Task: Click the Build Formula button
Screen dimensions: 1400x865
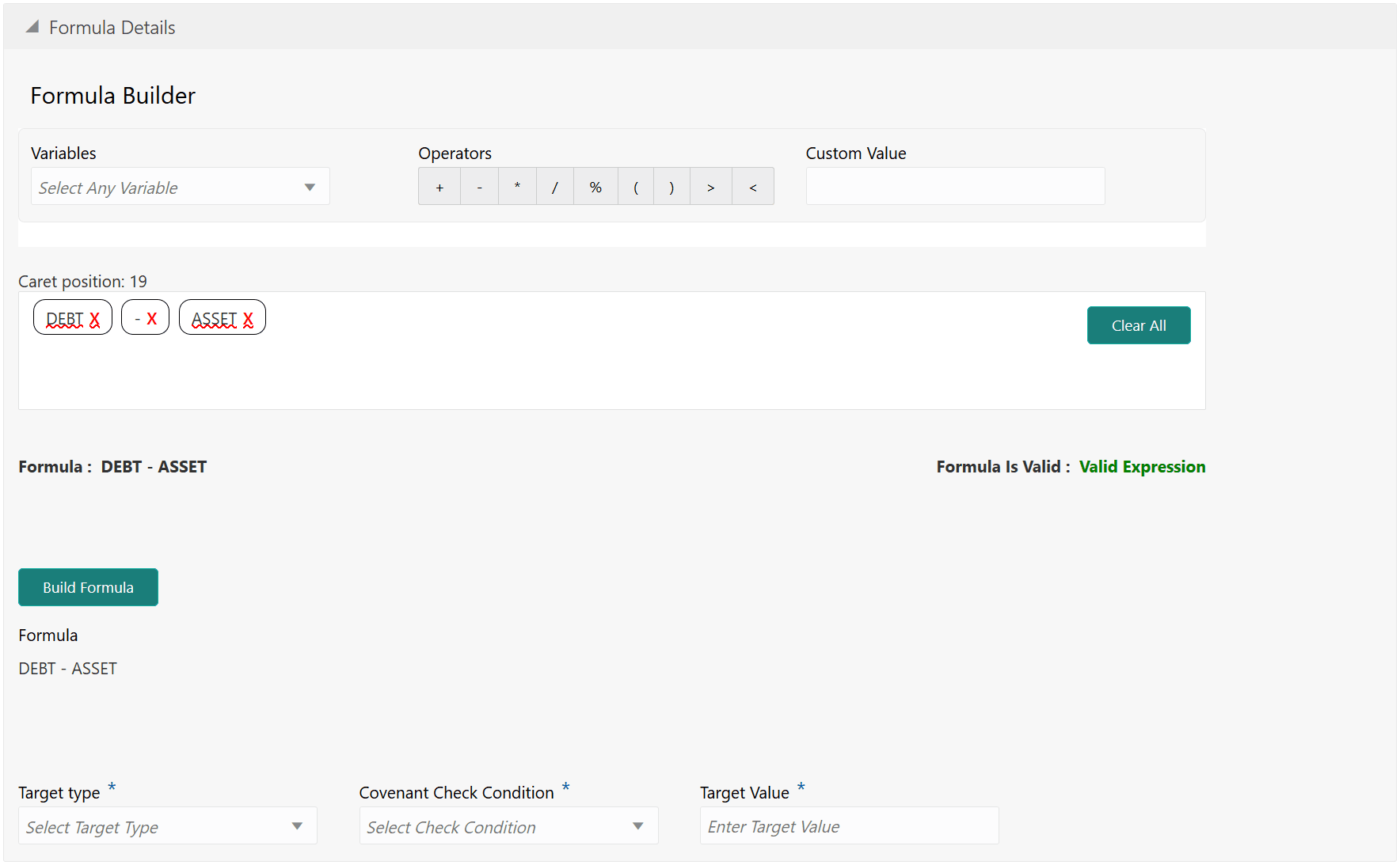Action: pyautogui.click(x=88, y=586)
